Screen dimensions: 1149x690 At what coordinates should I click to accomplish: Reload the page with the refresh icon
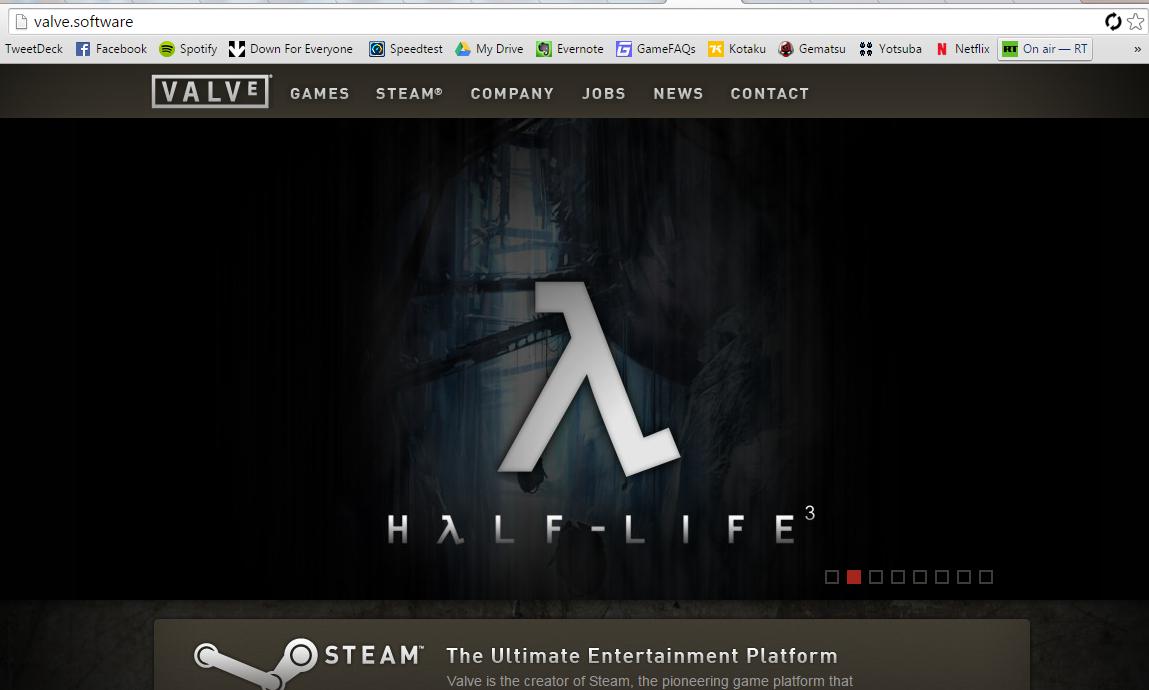click(x=1113, y=21)
